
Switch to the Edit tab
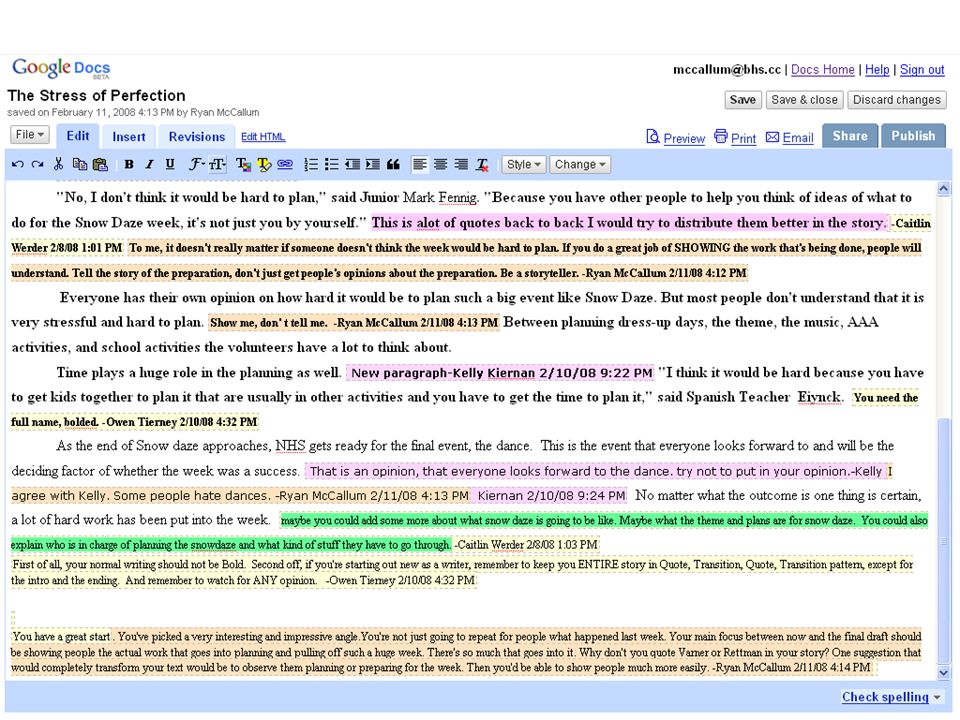click(x=78, y=136)
